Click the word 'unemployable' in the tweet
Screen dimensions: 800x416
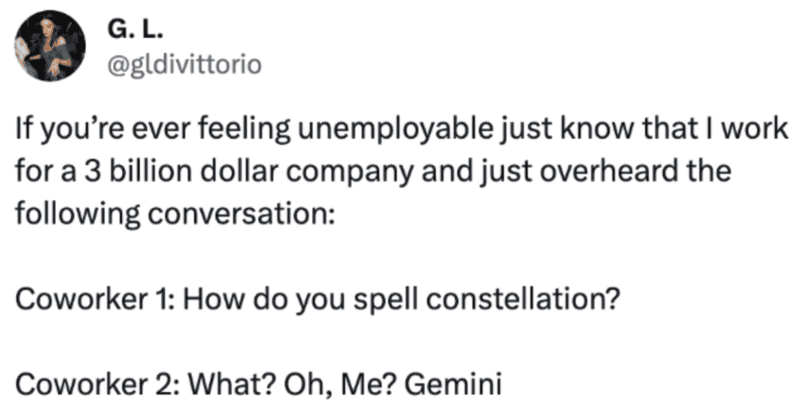(x=395, y=129)
